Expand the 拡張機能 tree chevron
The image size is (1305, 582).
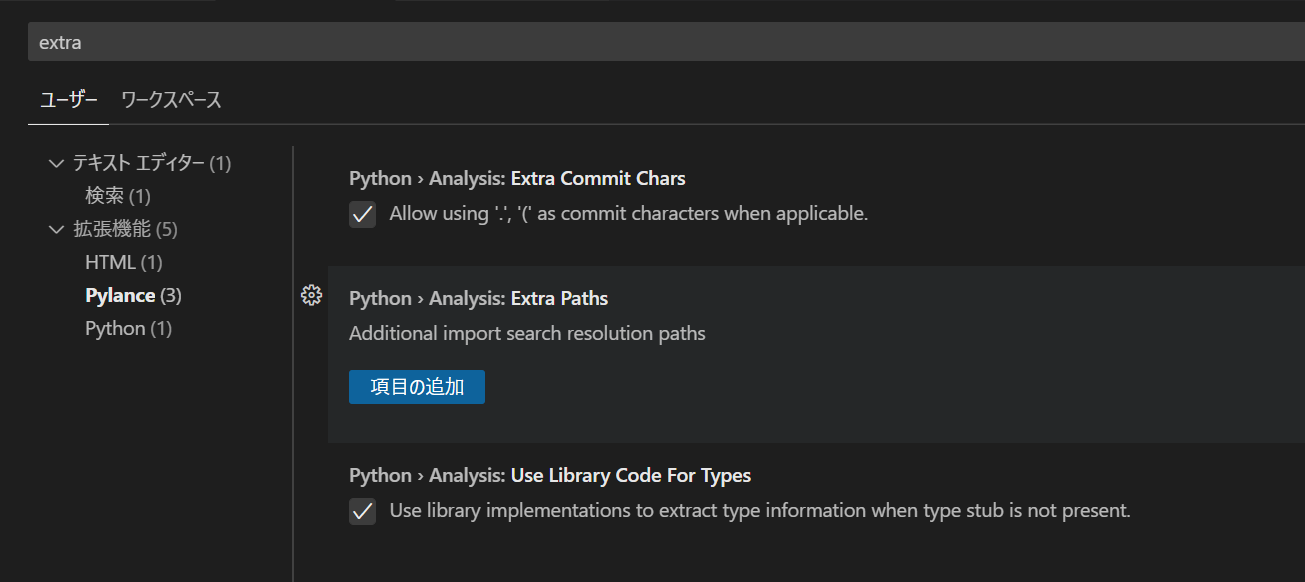(56, 229)
